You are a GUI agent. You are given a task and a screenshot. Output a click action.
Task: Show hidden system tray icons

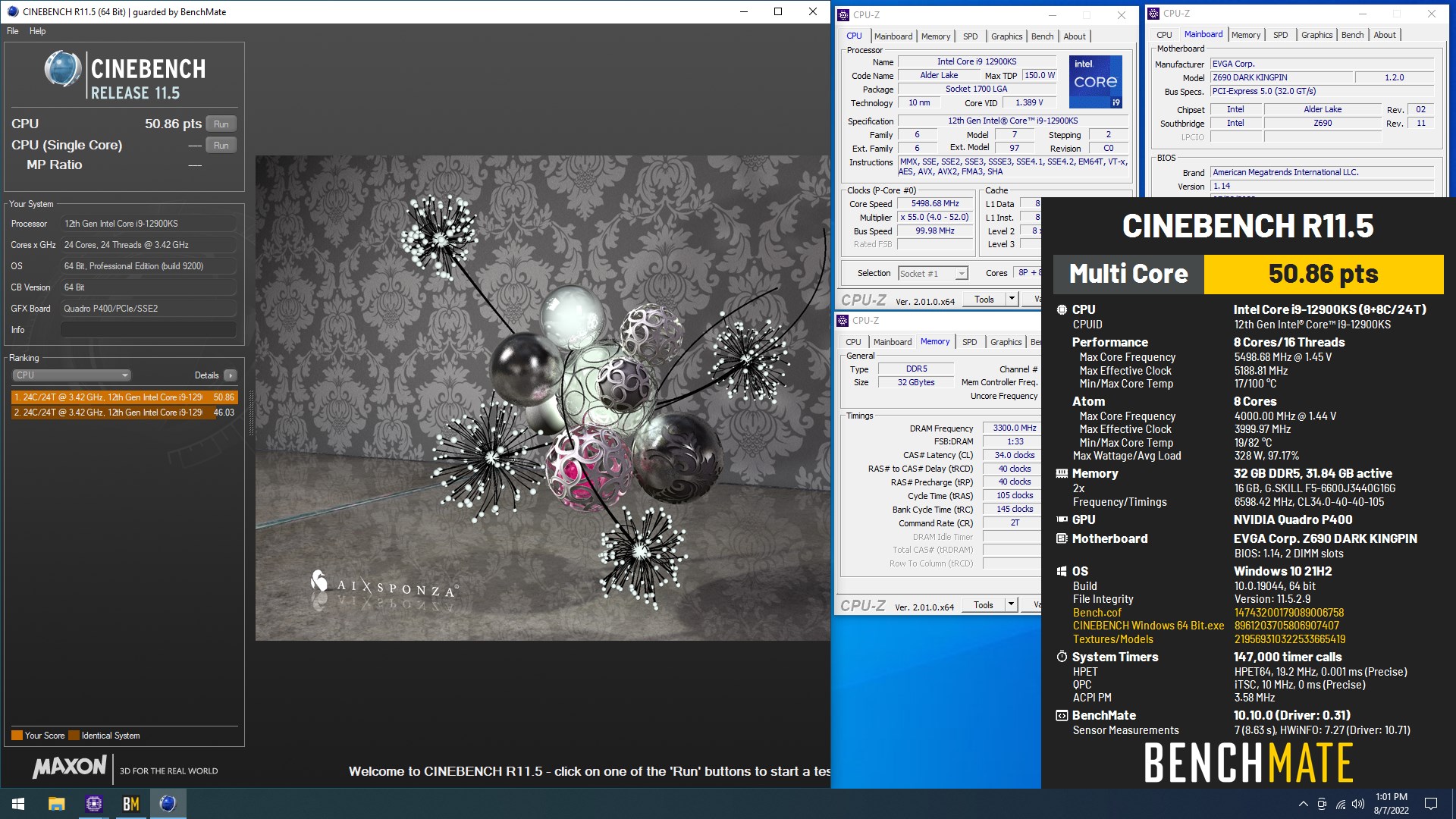point(1303,804)
